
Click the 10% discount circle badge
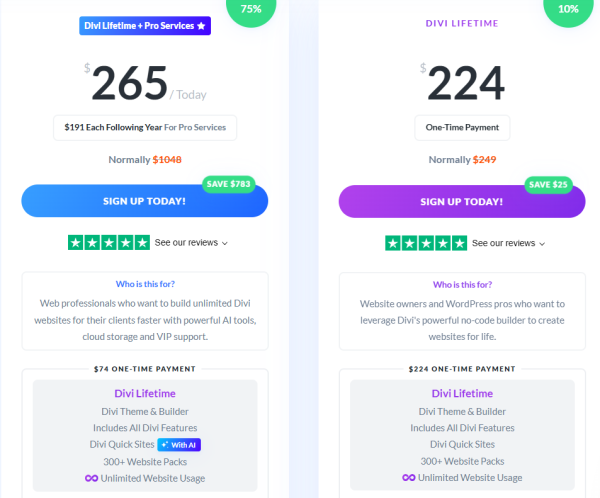tap(568, 9)
